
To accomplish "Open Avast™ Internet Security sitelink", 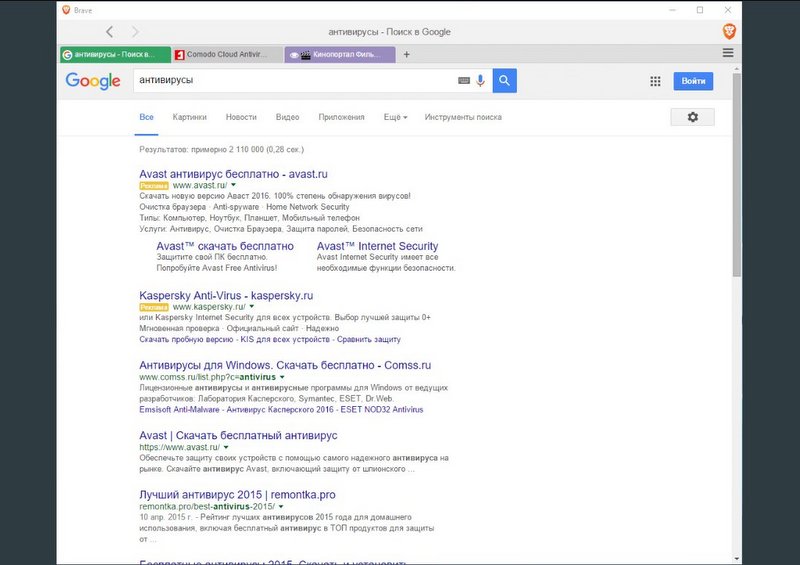I will click(x=378, y=246).
